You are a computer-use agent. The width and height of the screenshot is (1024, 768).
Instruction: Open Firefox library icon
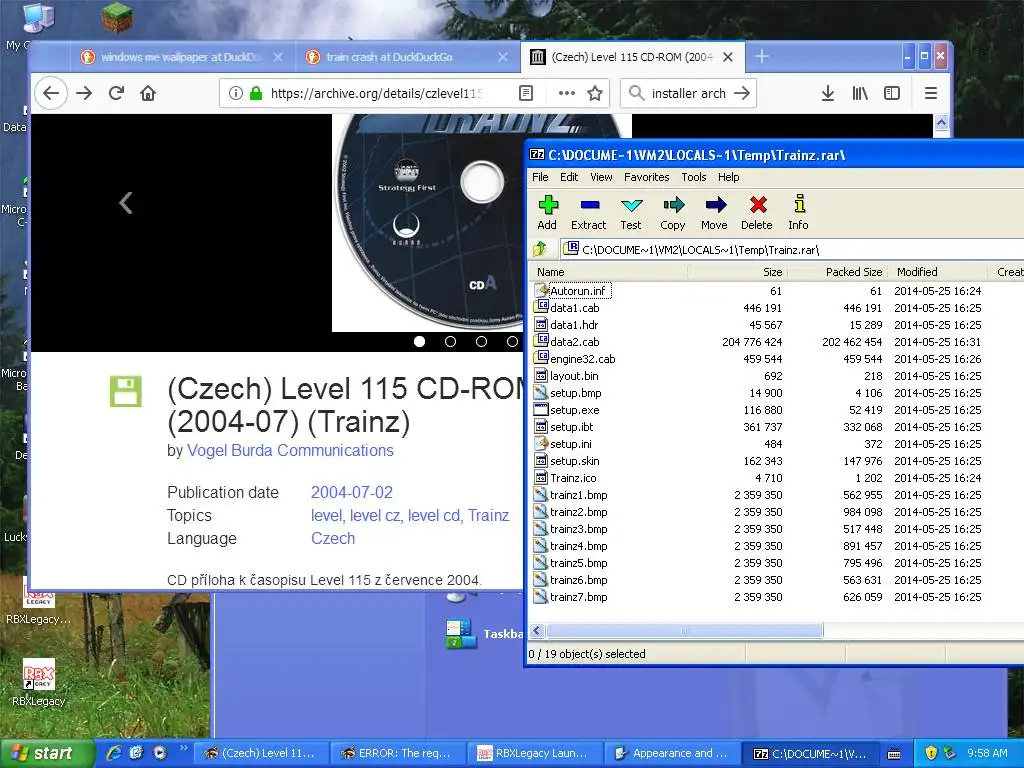click(860, 93)
